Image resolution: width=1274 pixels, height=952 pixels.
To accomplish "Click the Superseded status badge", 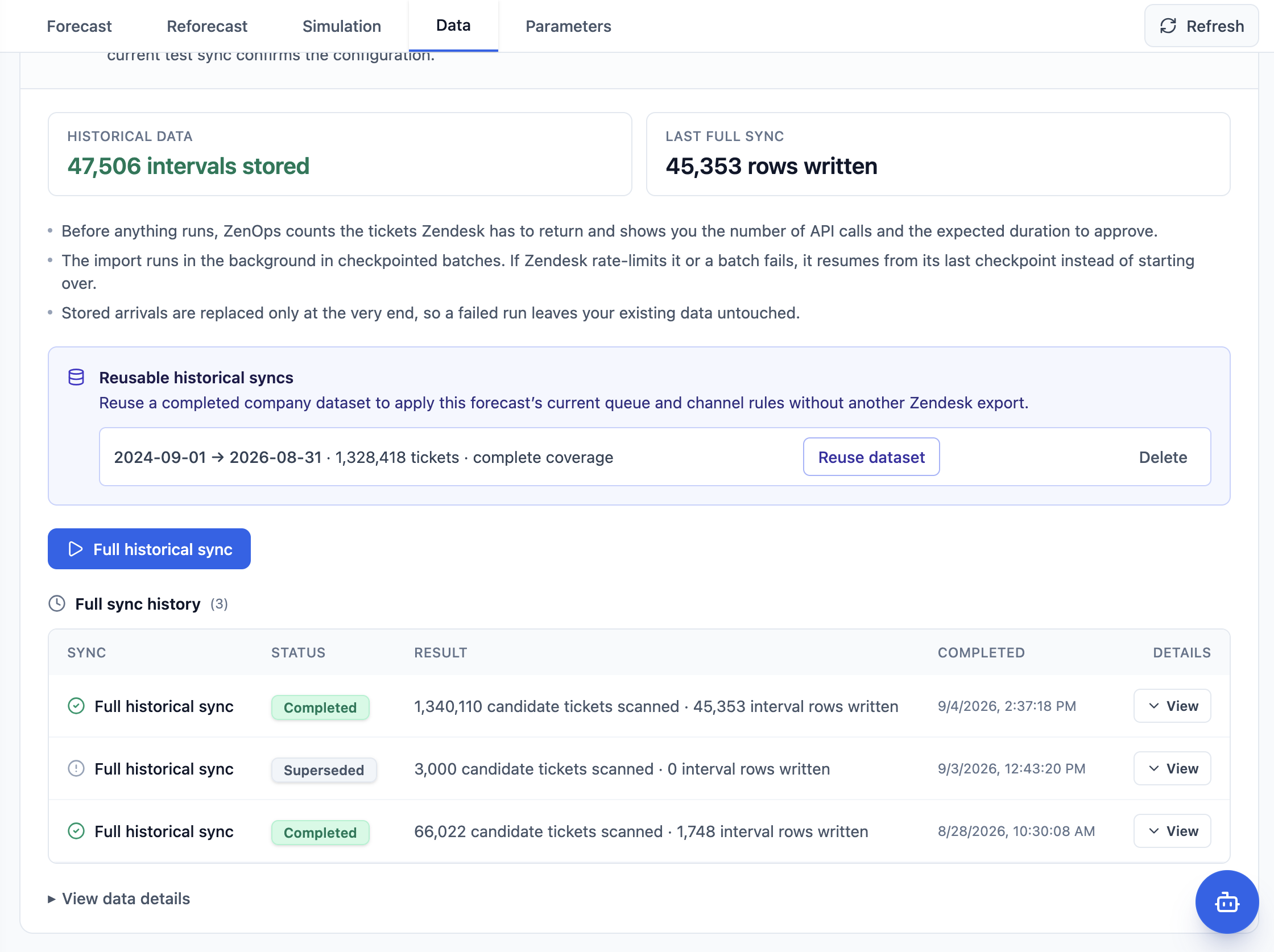I will click(324, 770).
